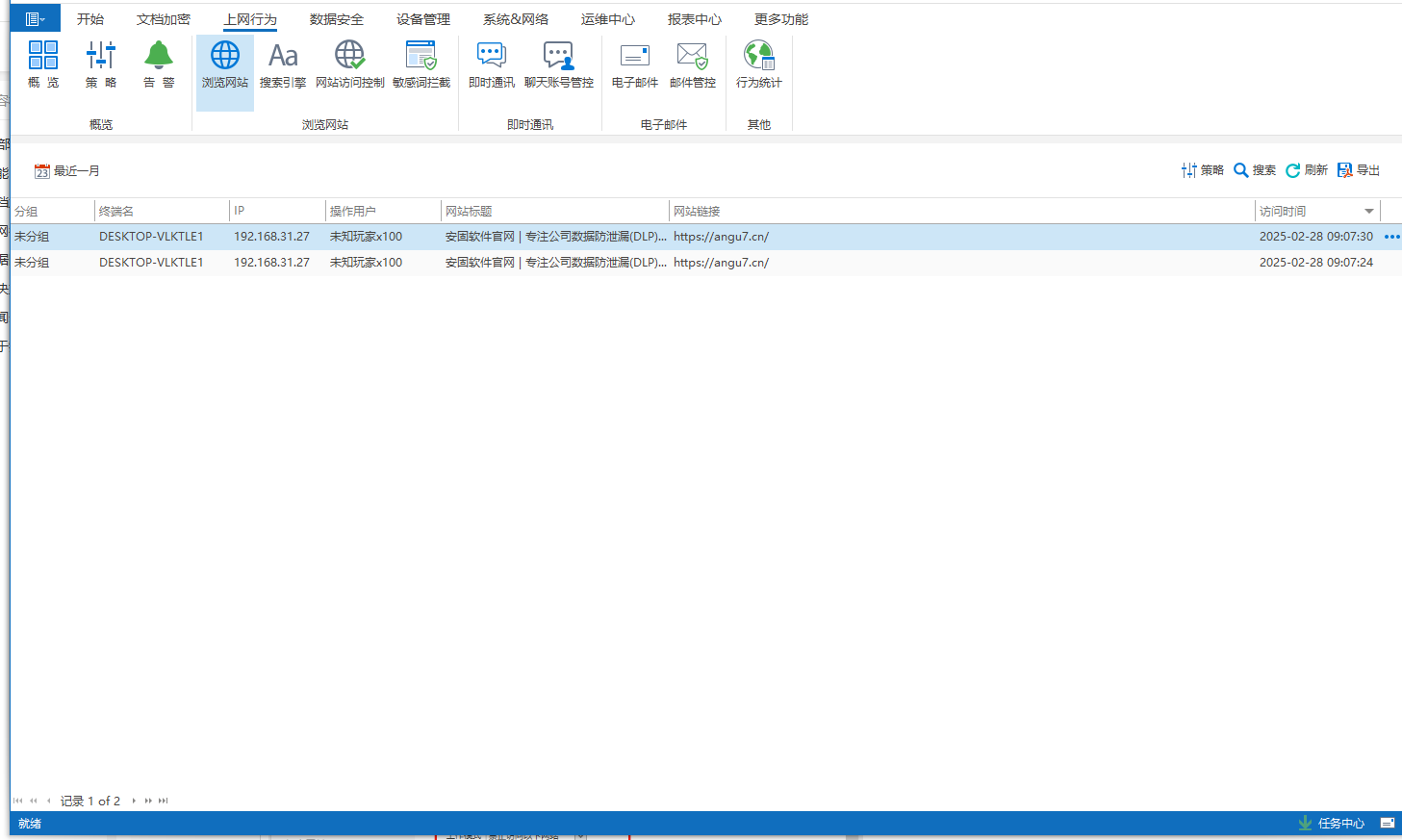Click the 敏感词拦截 sensitive word blocking icon
The width and height of the screenshot is (1402, 840).
click(x=421, y=64)
